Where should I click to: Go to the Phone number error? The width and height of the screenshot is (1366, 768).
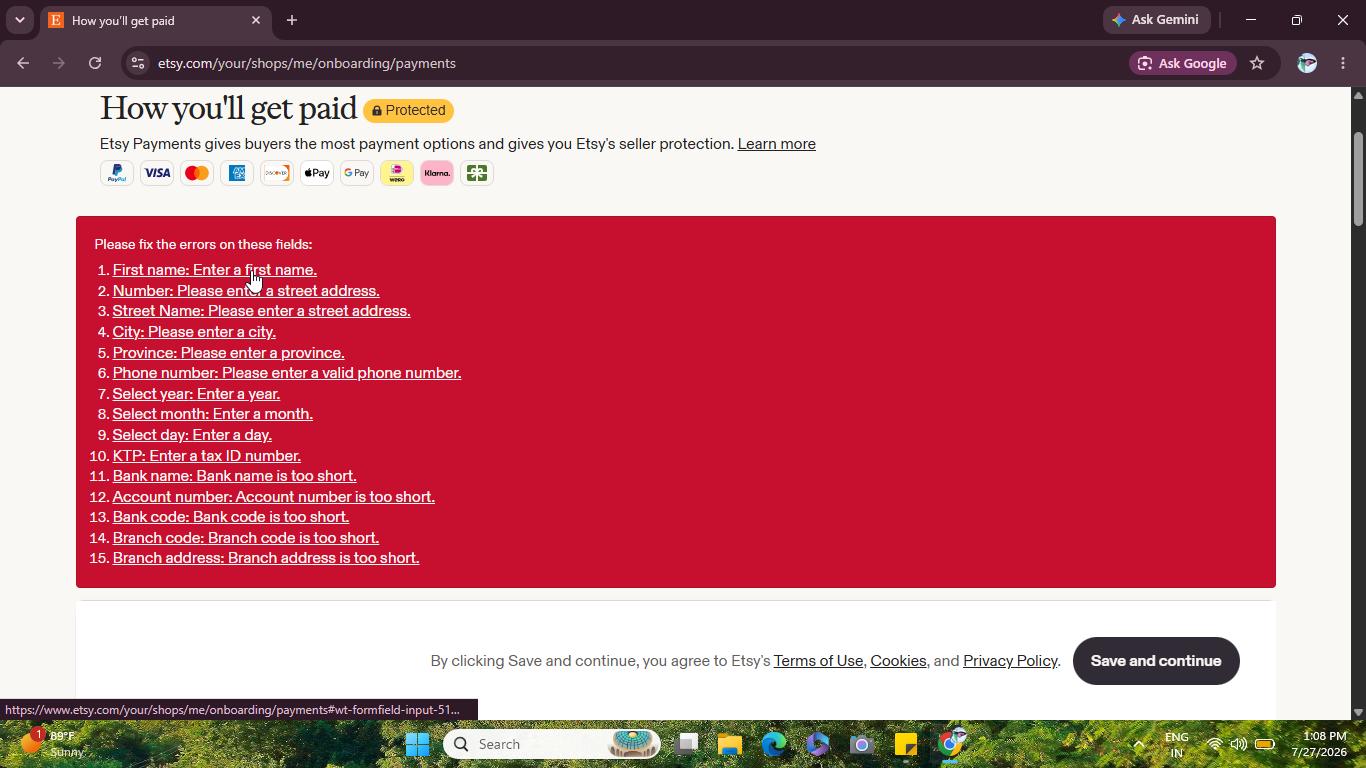(287, 373)
